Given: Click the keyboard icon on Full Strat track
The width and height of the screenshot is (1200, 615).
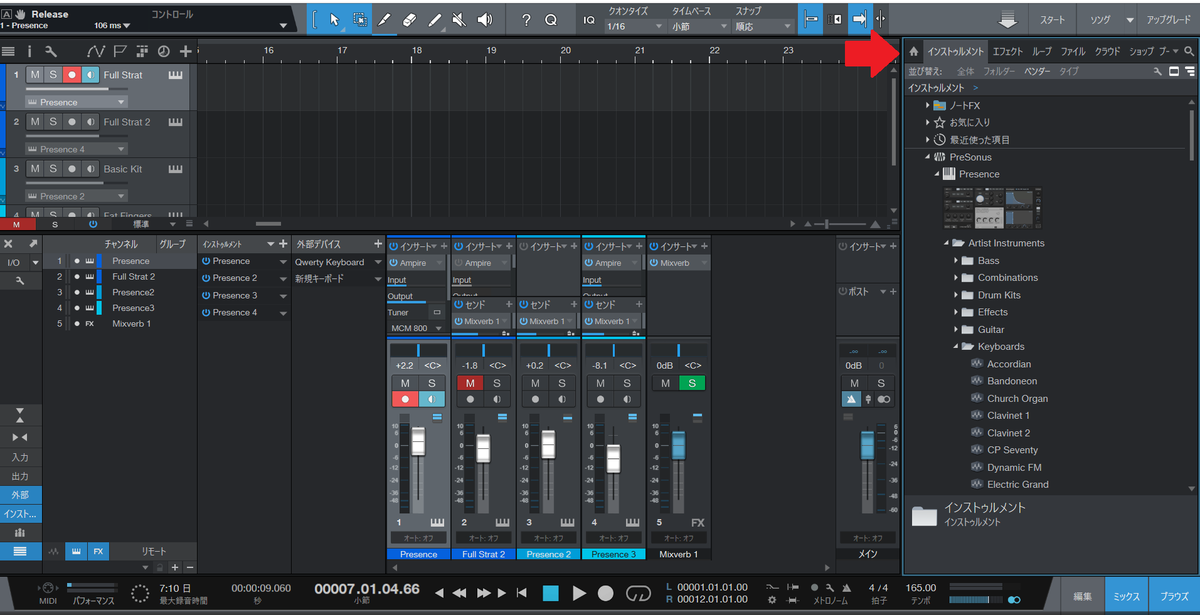Looking at the screenshot, I should (x=176, y=75).
